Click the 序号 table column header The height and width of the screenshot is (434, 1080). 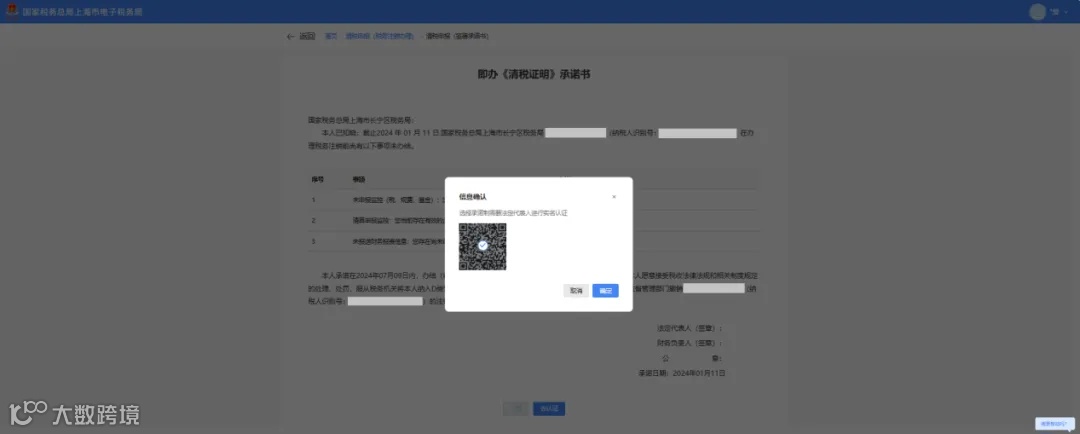click(318, 180)
